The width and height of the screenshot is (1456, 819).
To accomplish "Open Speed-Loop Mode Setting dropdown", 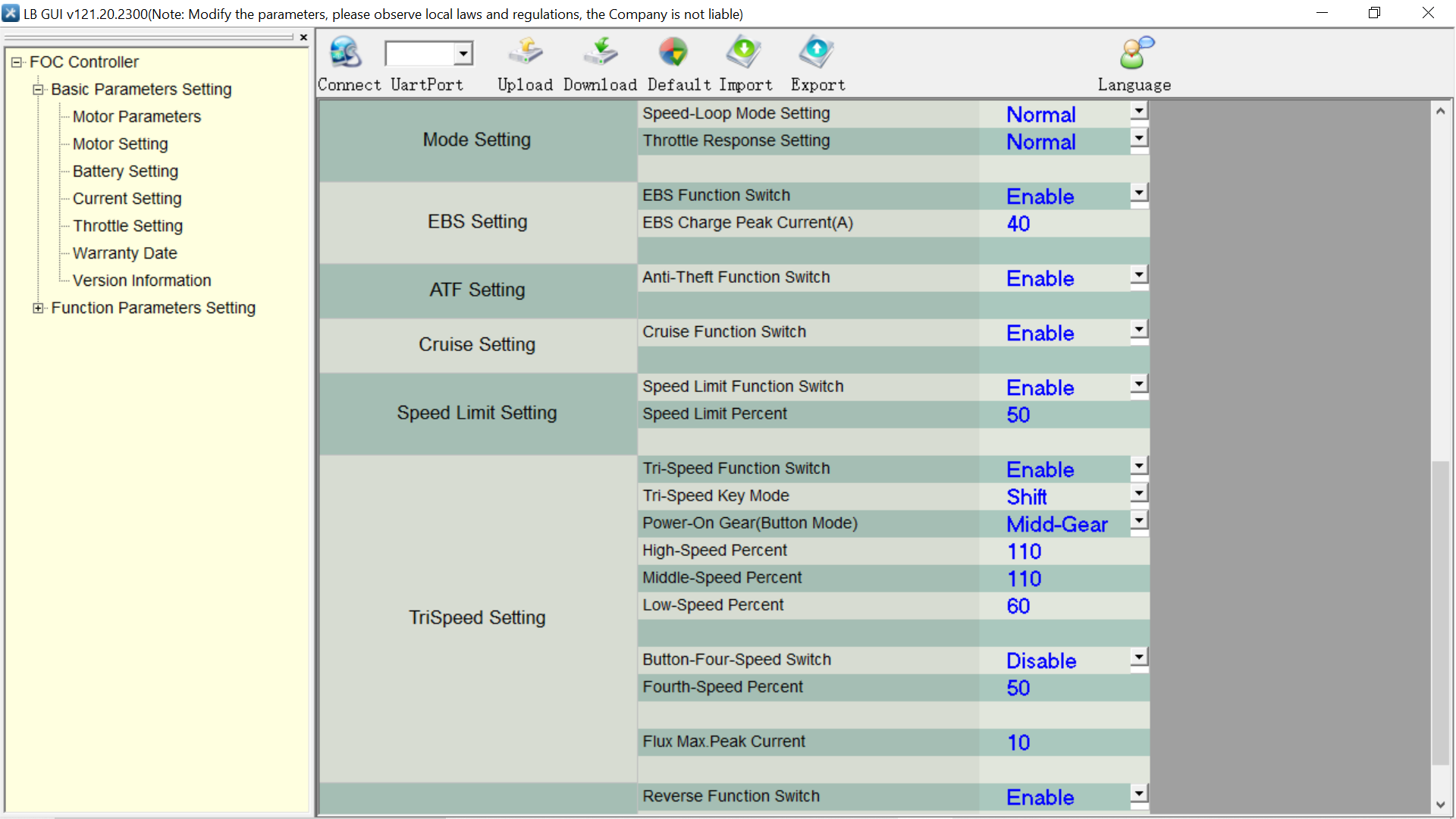I will [x=1138, y=111].
